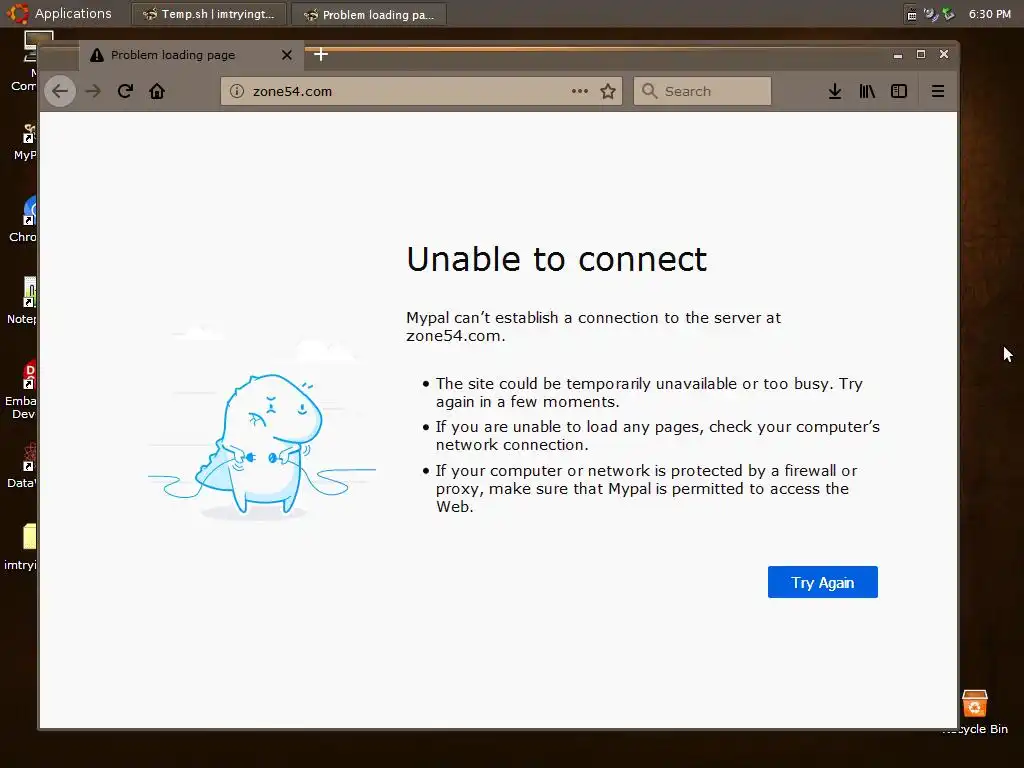Open a new tab with plus button
This screenshot has height=768, width=1024.
pyautogui.click(x=321, y=55)
